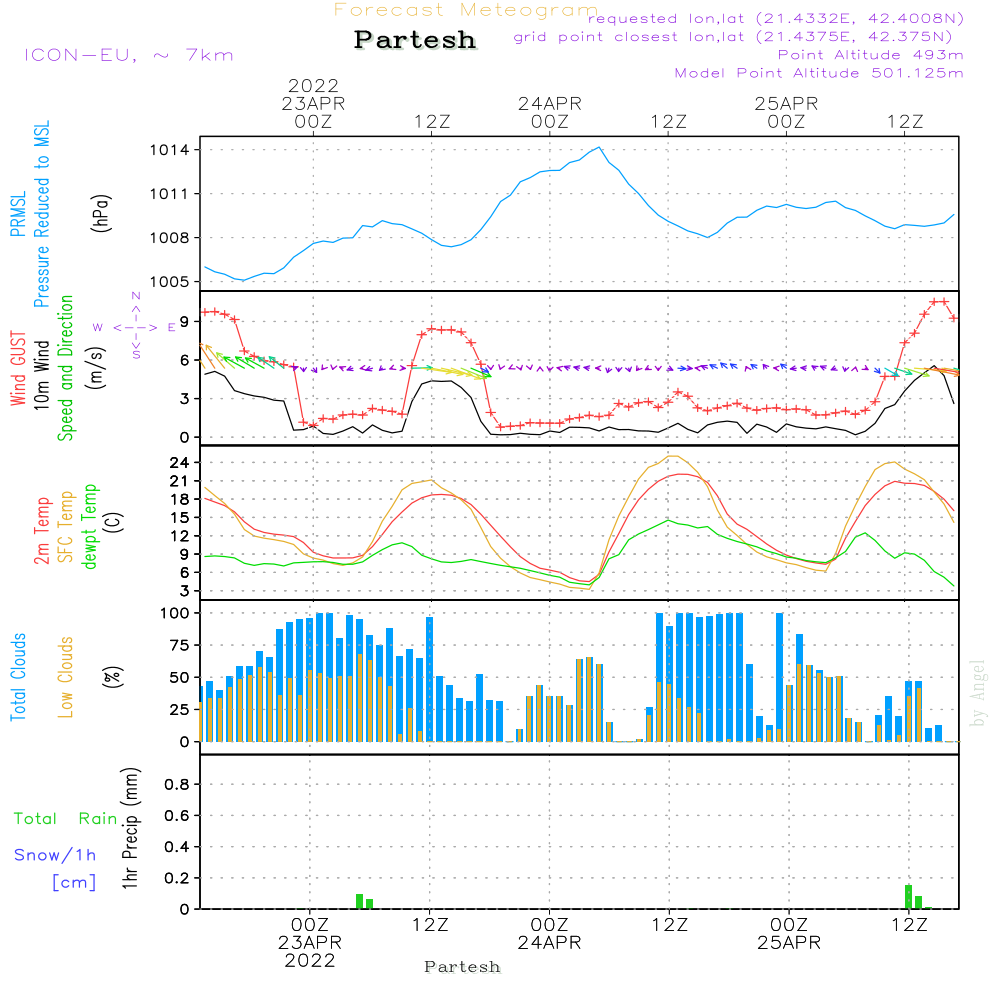This screenshot has height=1000, width=1000.
Task: Click the 1014 pressure axis tick label
Action: [169, 151]
